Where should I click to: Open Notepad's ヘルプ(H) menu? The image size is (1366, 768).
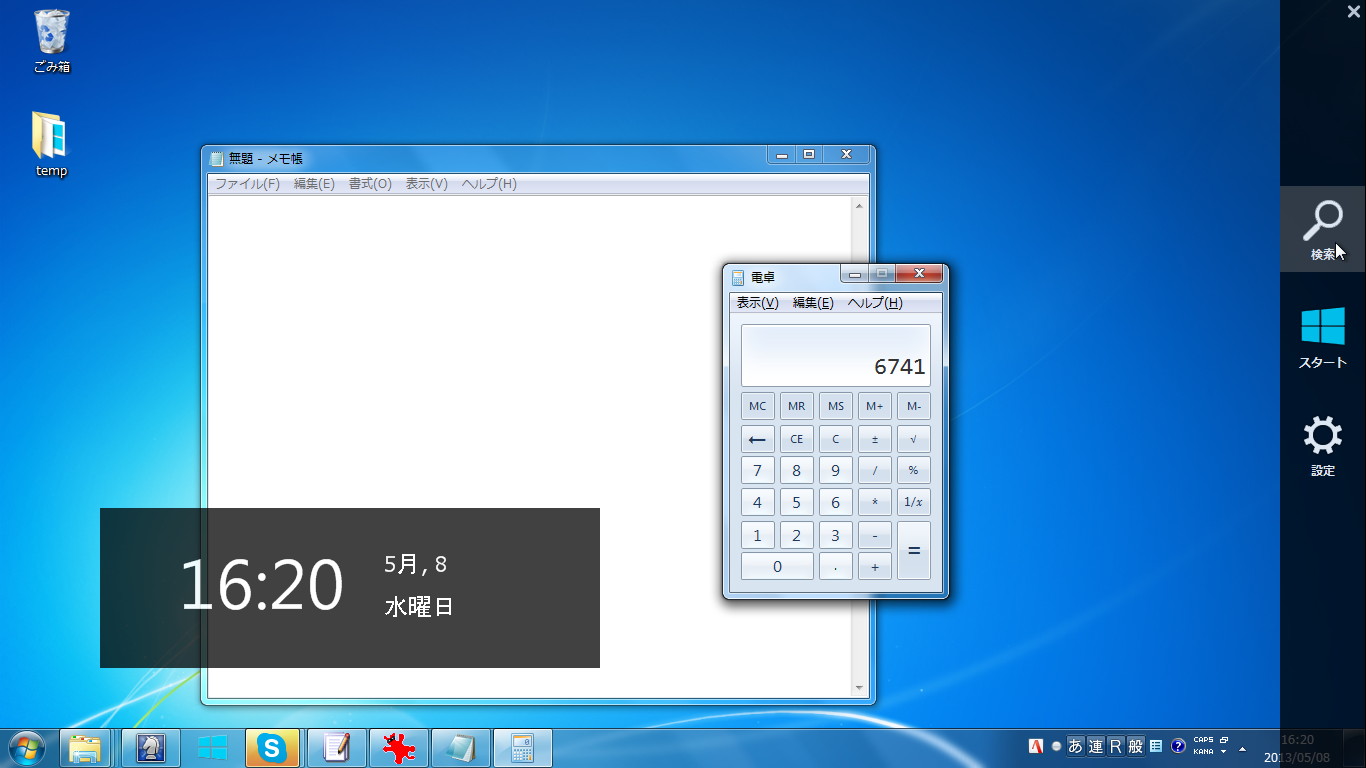[489, 184]
